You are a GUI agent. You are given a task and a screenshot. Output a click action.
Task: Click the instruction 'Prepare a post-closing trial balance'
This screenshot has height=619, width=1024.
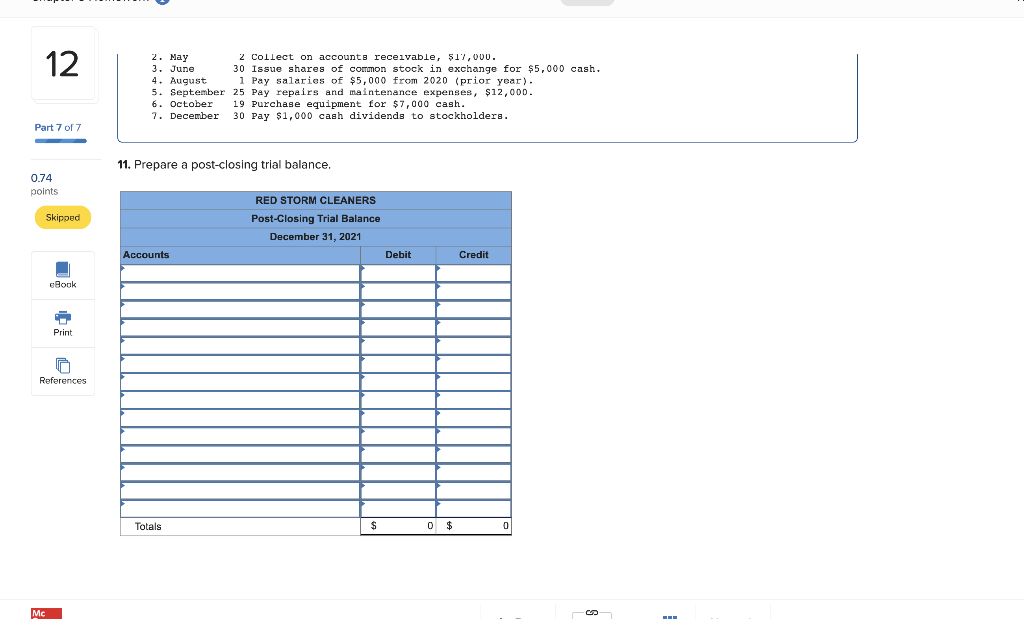(224, 165)
